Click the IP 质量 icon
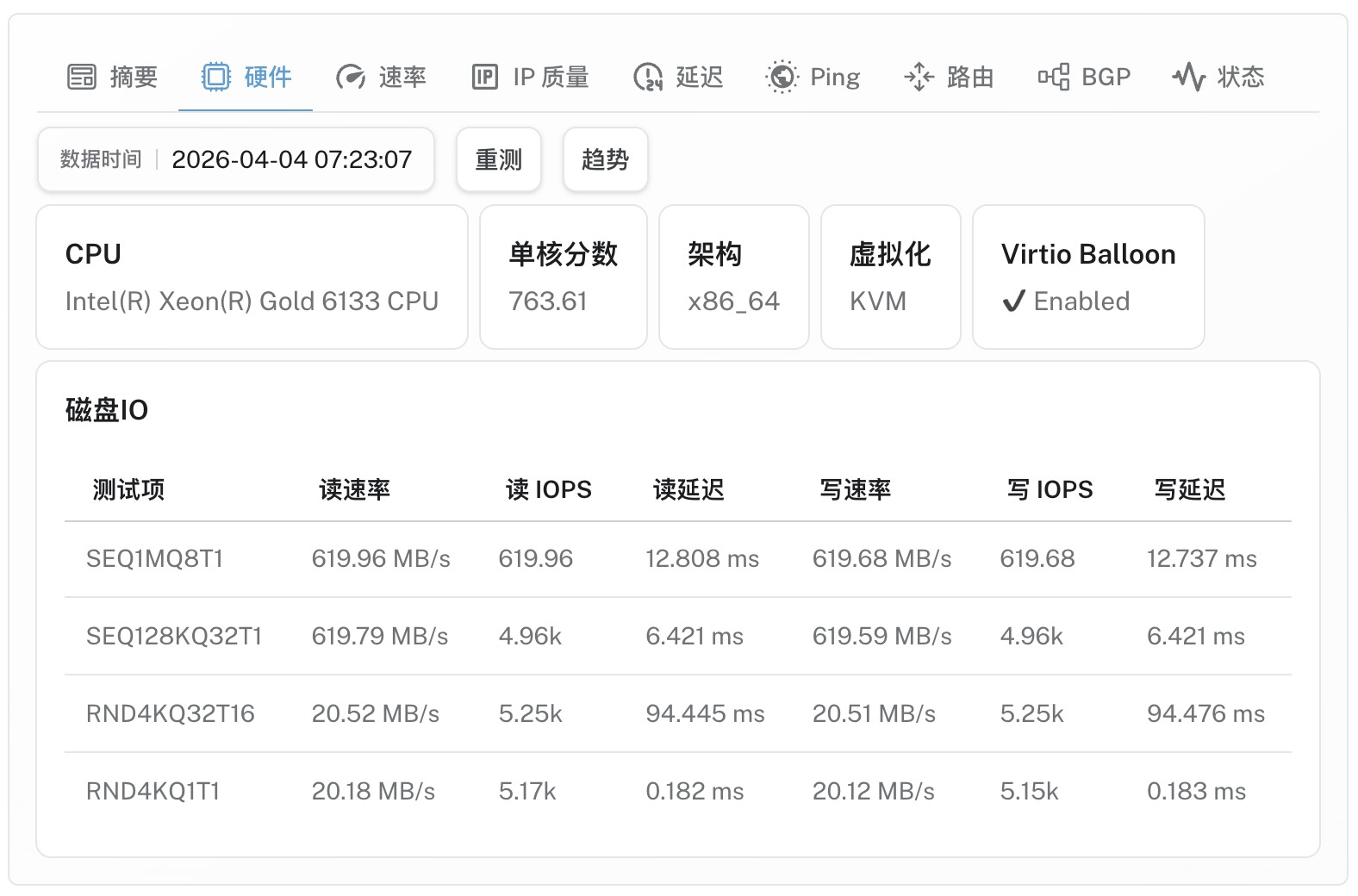The height and width of the screenshot is (896, 1358). pos(485,77)
